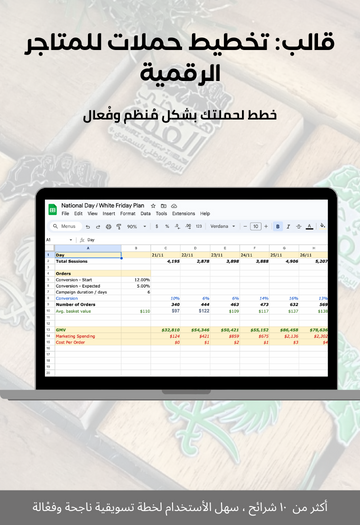360x525 pixels.
Task: Click the Menus search box
Action: click(x=65, y=227)
